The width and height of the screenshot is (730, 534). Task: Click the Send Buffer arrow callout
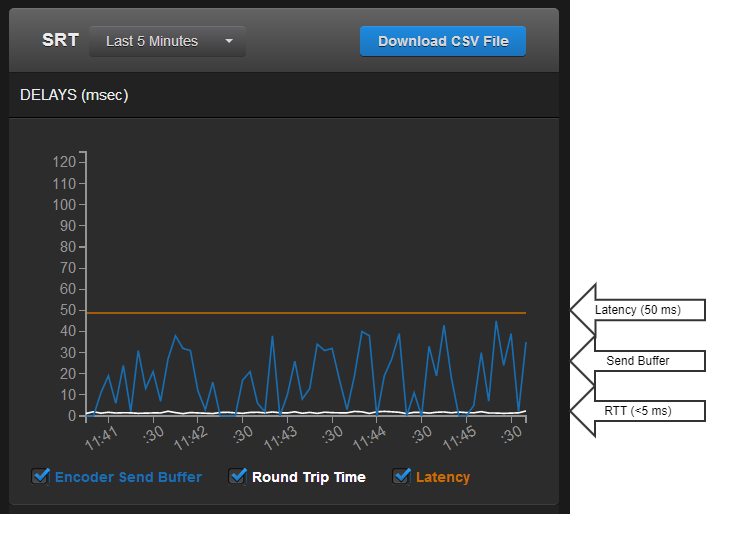638,360
